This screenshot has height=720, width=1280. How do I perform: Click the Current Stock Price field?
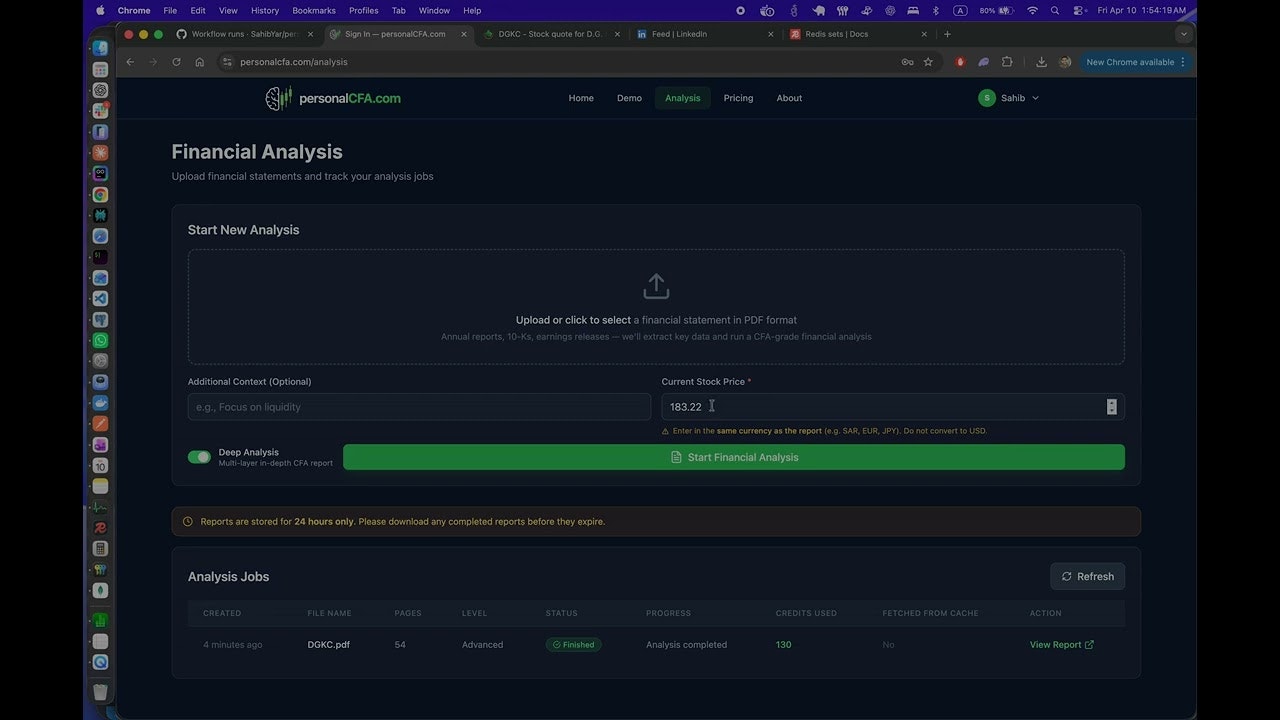[893, 407]
